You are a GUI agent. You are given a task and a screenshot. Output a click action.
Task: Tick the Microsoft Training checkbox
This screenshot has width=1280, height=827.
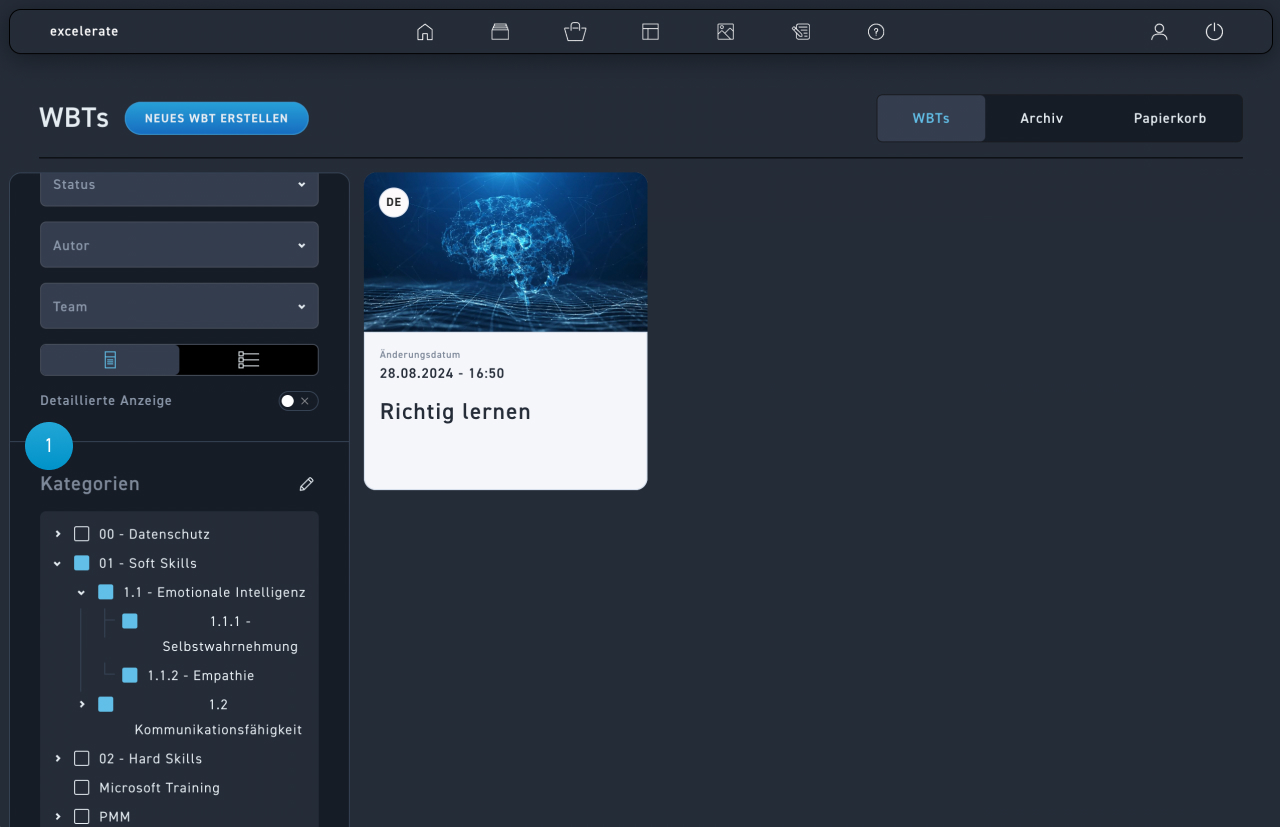pos(82,788)
